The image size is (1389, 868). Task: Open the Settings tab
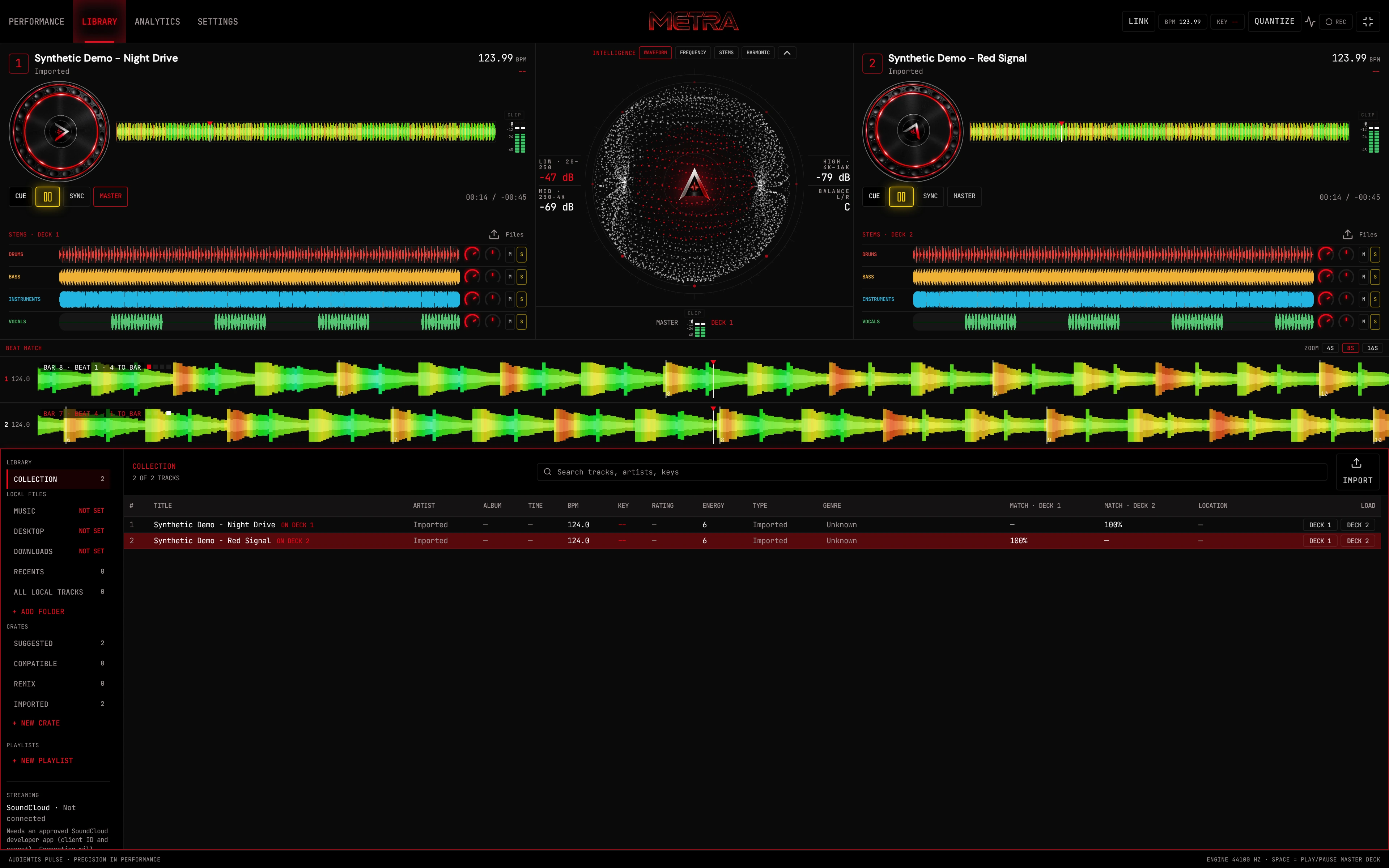[217, 21]
